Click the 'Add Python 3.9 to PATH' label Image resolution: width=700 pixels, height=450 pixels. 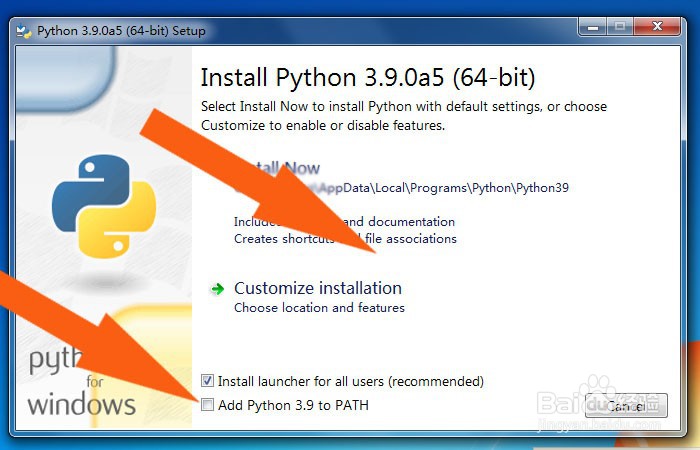(293, 405)
